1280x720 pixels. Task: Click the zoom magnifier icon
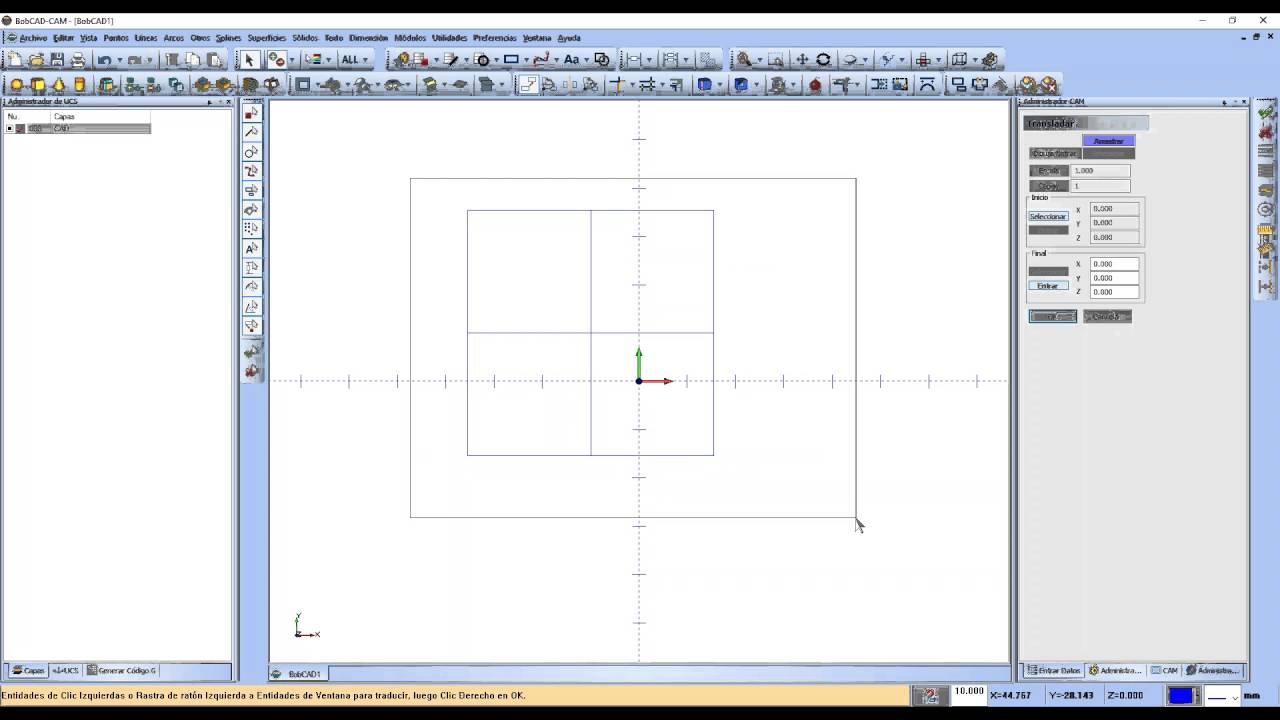tap(743, 60)
